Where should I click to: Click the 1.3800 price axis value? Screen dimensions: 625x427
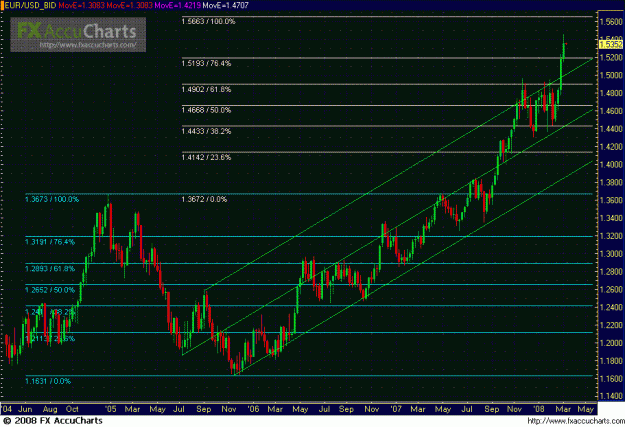[x=611, y=182]
